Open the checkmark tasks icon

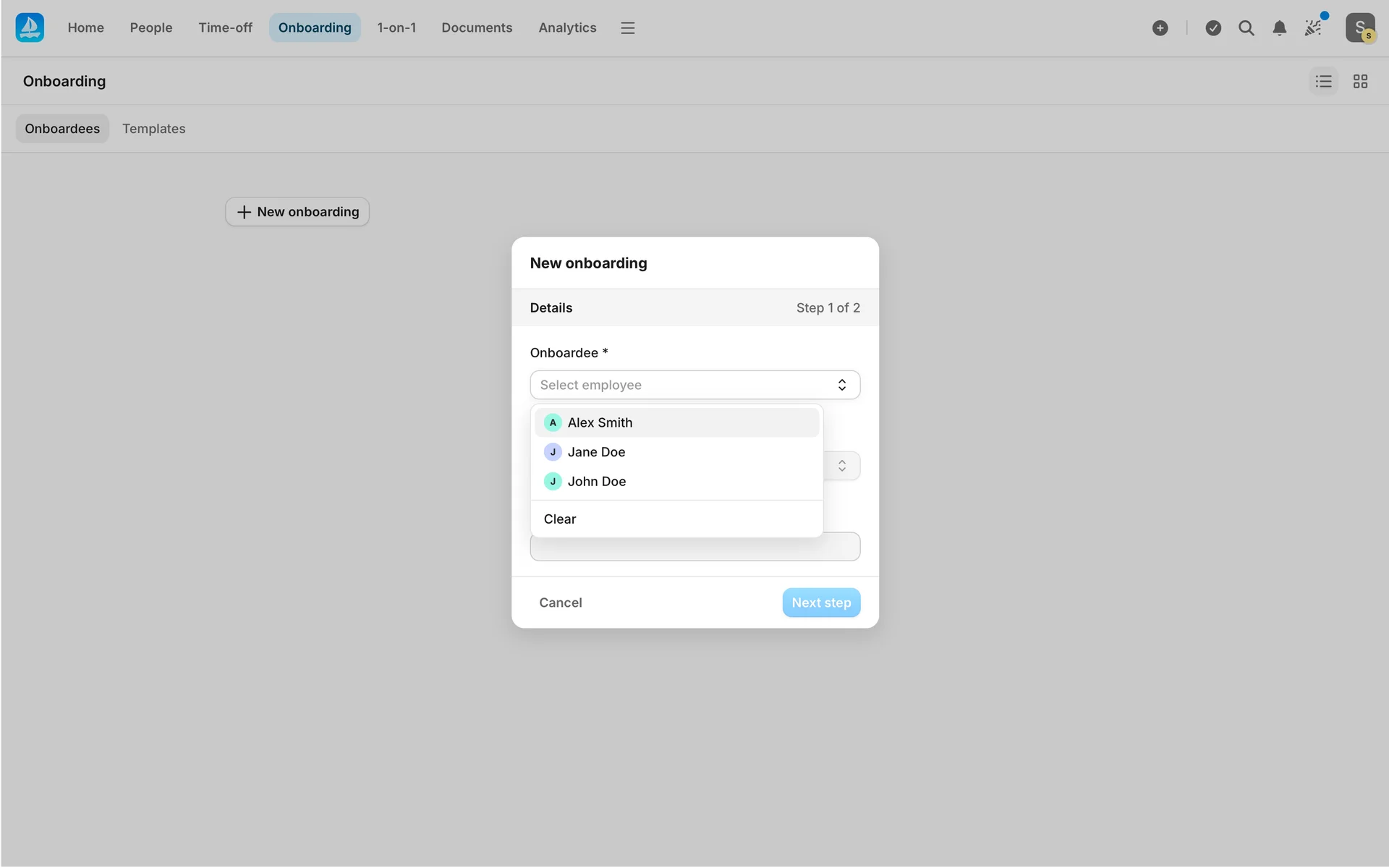tap(1213, 27)
